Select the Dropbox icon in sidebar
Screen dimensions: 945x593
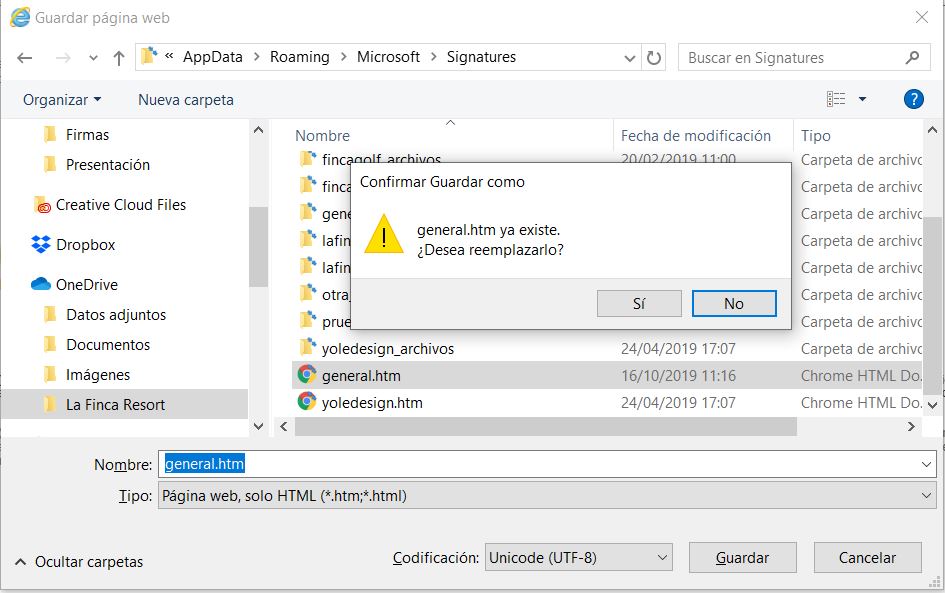pyautogui.click(x=41, y=245)
